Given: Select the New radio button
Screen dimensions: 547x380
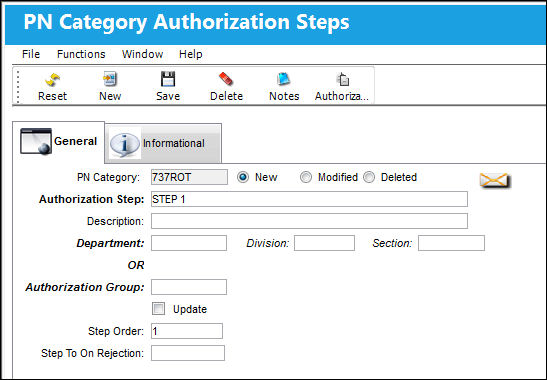Looking at the screenshot, I should click(243, 177).
